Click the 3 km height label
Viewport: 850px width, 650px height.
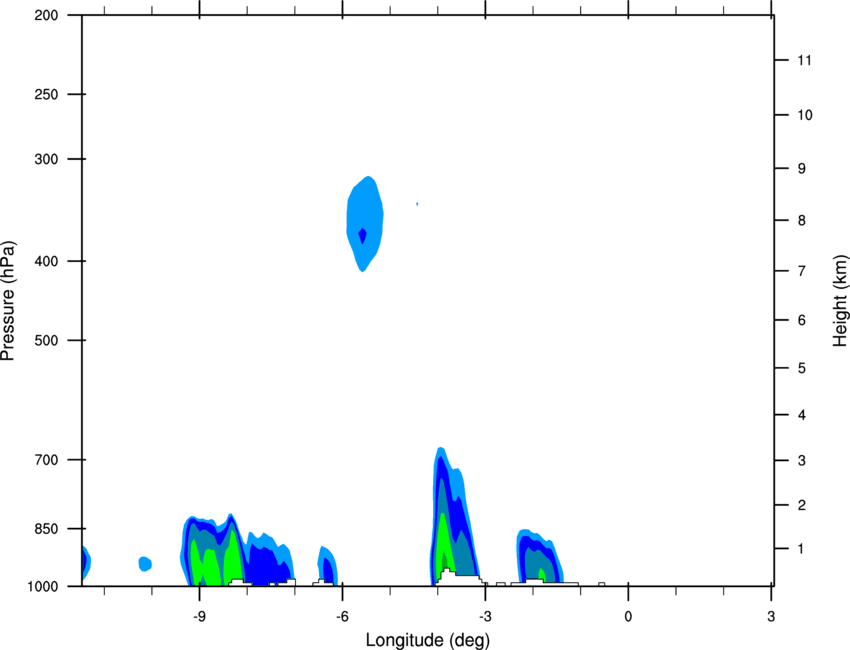[802, 461]
